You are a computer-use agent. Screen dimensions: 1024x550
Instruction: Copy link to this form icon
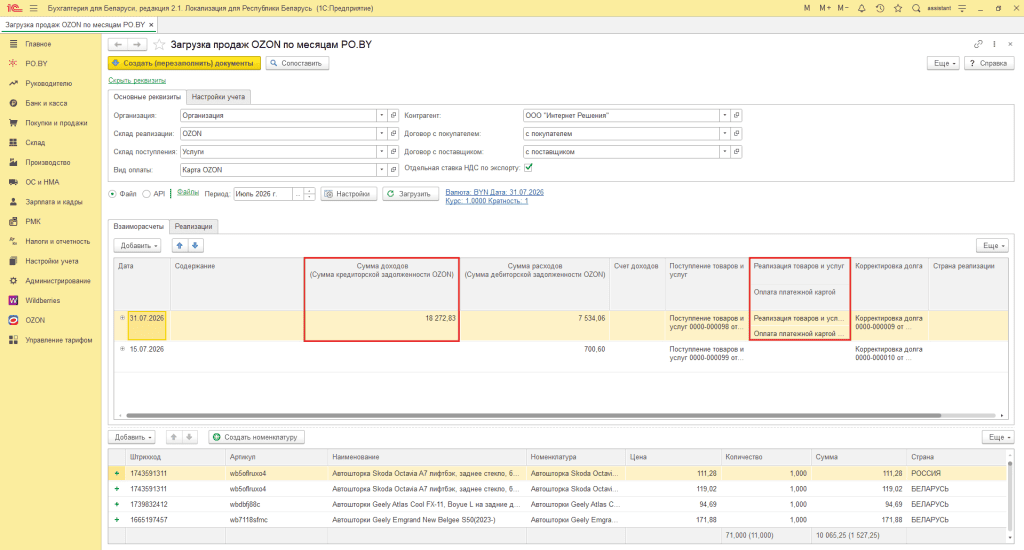[978, 44]
